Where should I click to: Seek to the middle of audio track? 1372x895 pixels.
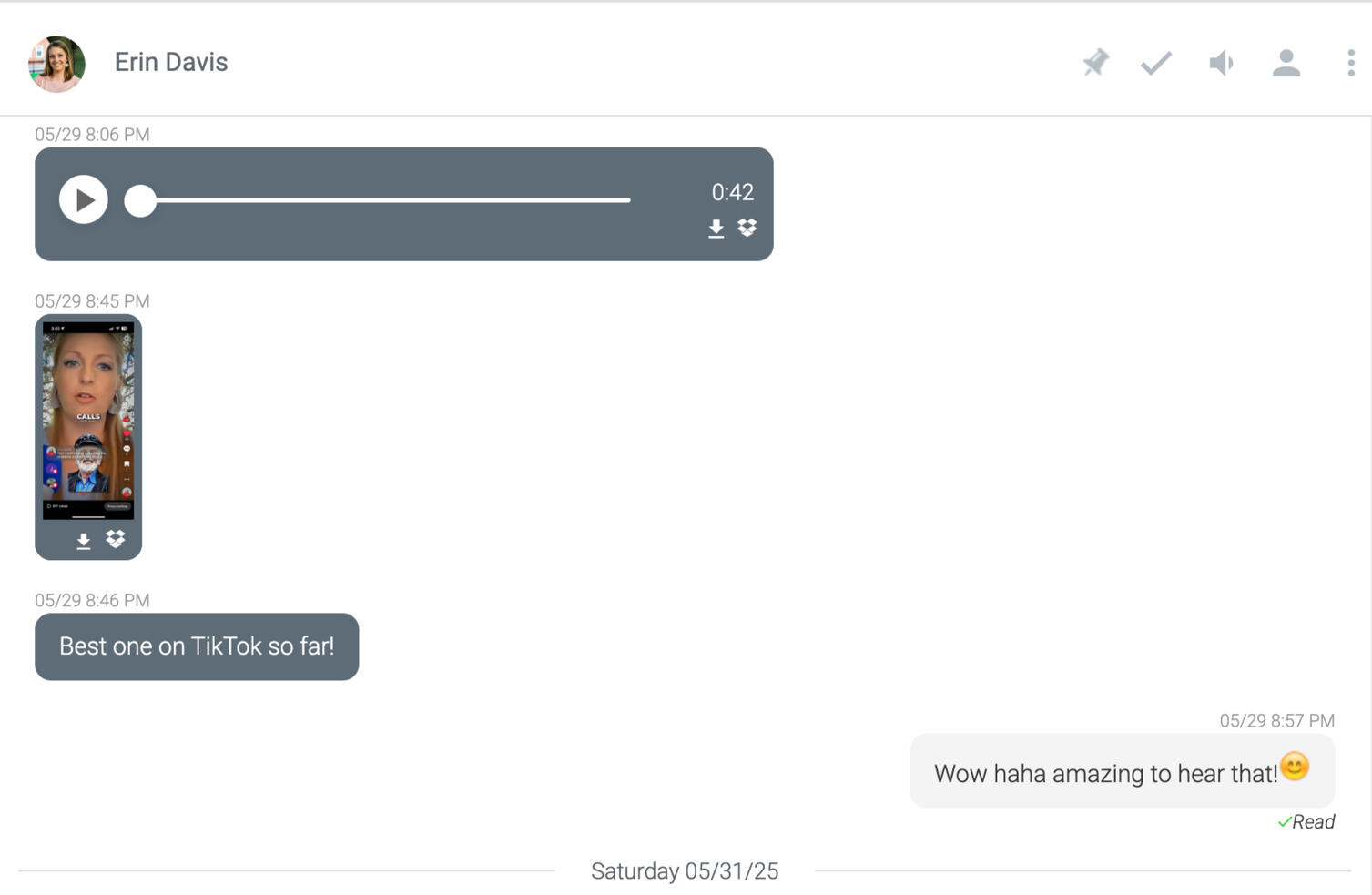click(x=385, y=200)
